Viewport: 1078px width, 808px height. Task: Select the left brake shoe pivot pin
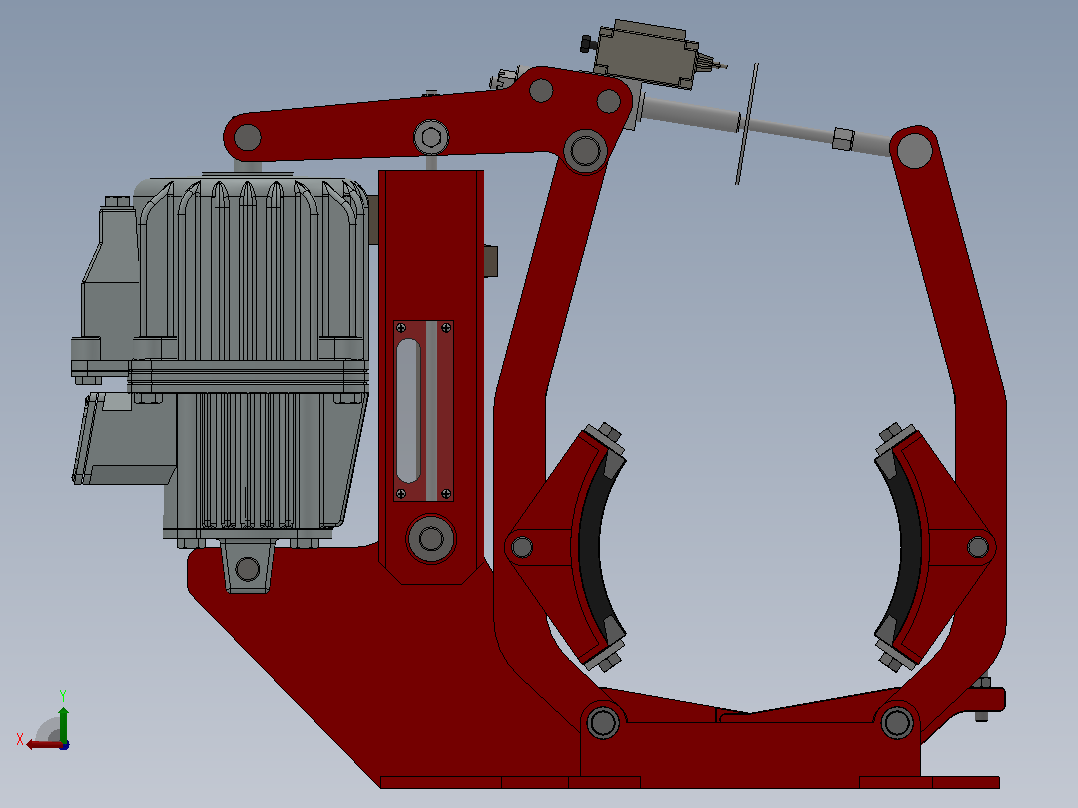522,547
